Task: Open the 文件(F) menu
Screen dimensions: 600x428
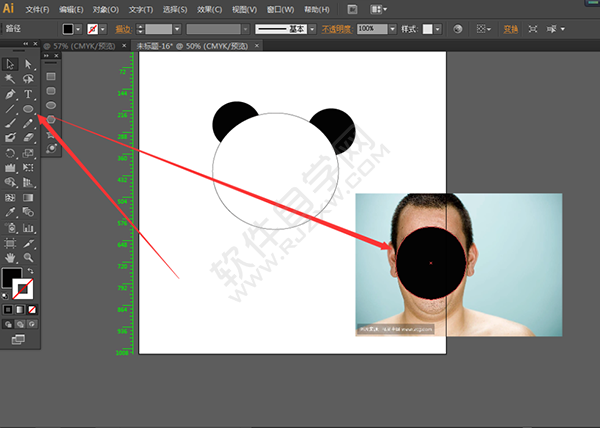Action: 37,8
